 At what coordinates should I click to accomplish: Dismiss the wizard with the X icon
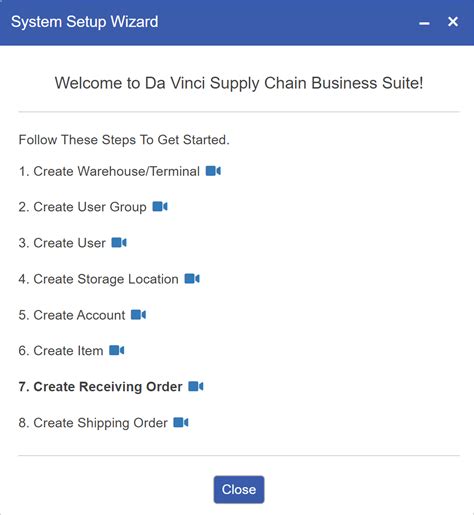(453, 22)
